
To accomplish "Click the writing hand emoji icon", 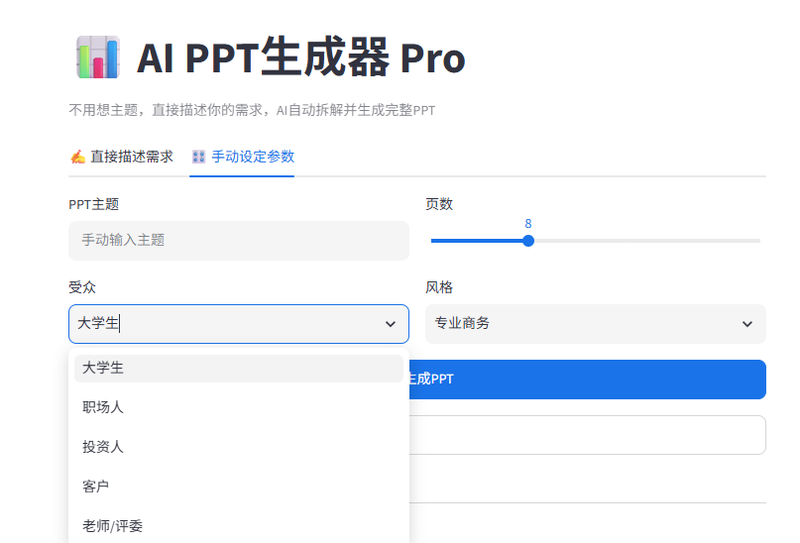I will (x=78, y=157).
